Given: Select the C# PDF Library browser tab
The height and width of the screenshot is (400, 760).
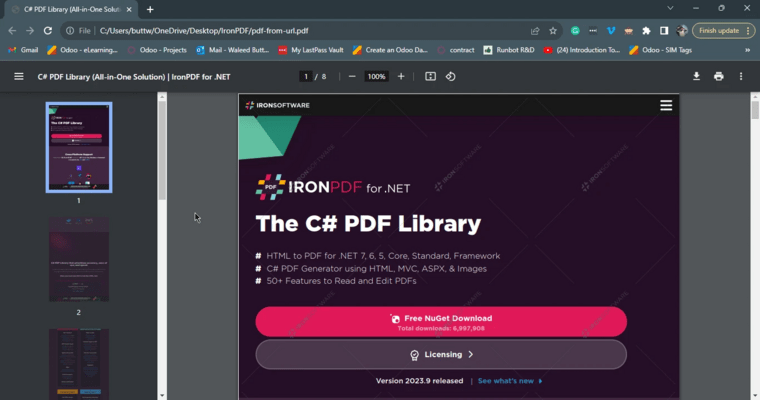Looking at the screenshot, I should [x=71, y=9].
